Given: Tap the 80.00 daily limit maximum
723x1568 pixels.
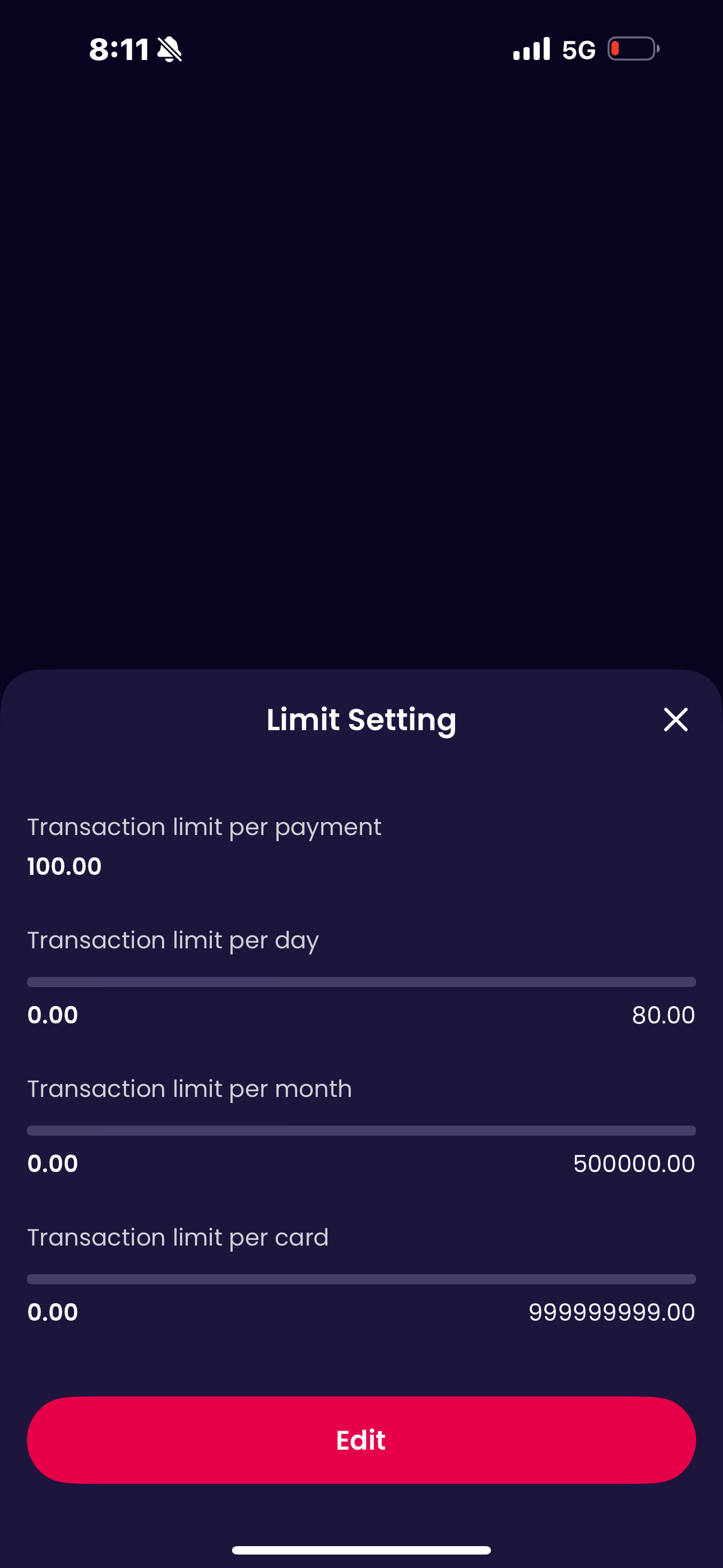Looking at the screenshot, I should point(662,1014).
